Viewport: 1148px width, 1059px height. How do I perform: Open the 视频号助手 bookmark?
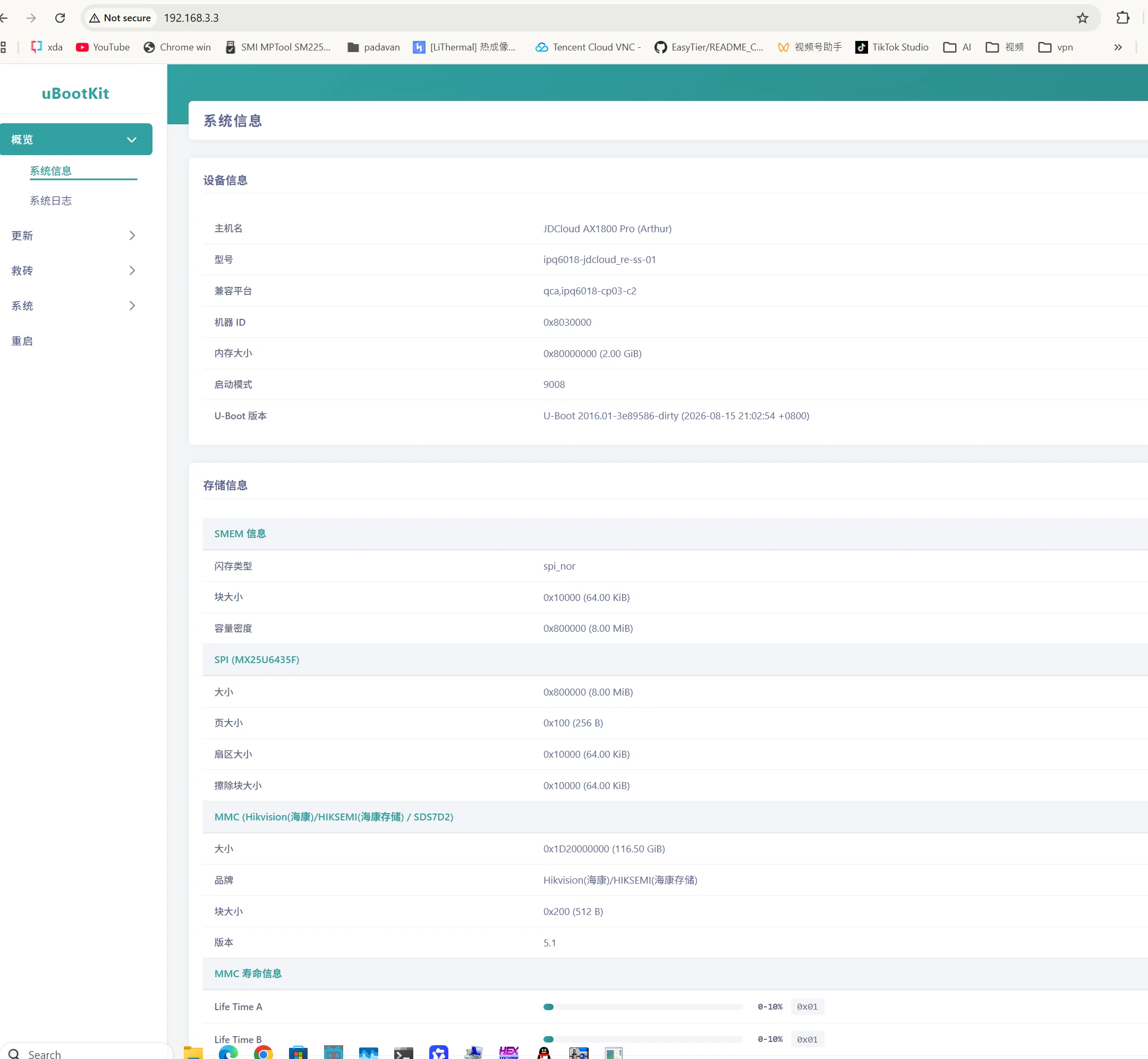point(810,47)
